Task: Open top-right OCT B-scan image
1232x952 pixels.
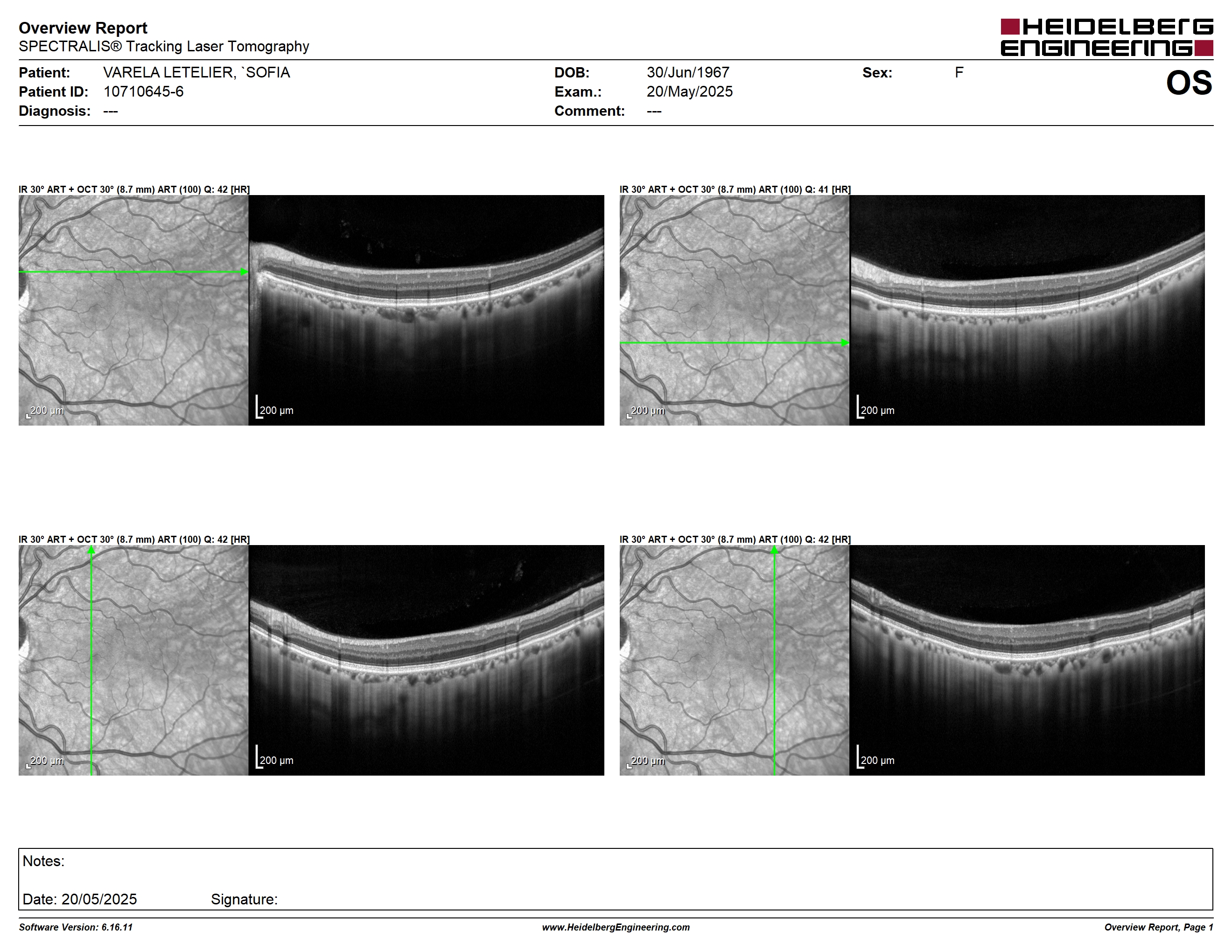Action: pos(1027,310)
